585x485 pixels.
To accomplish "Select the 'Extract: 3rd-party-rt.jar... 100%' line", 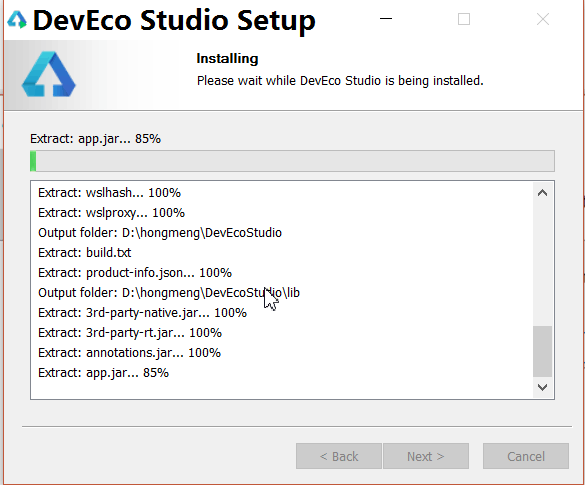I will [130, 333].
